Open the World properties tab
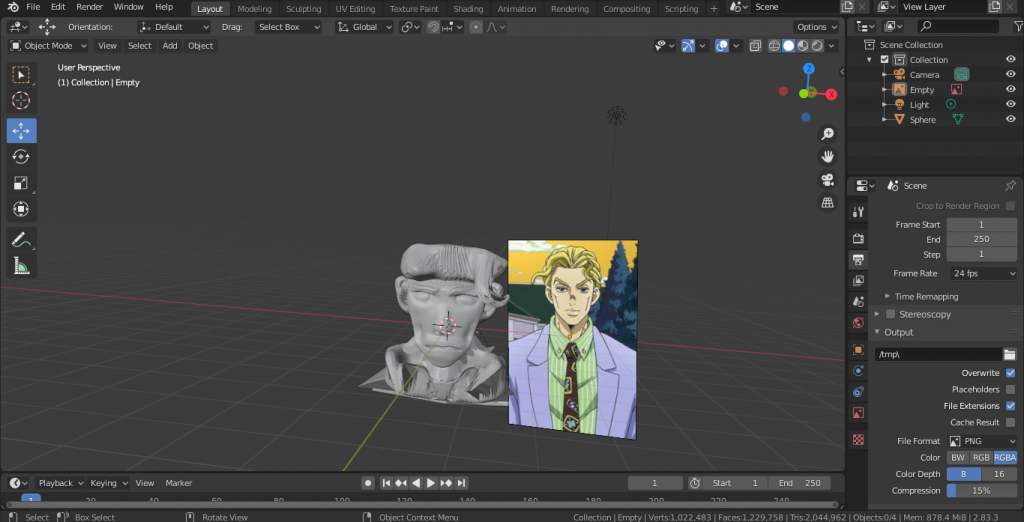Image resolution: width=1024 pixels, height=522 pixels. pos(858,323)
